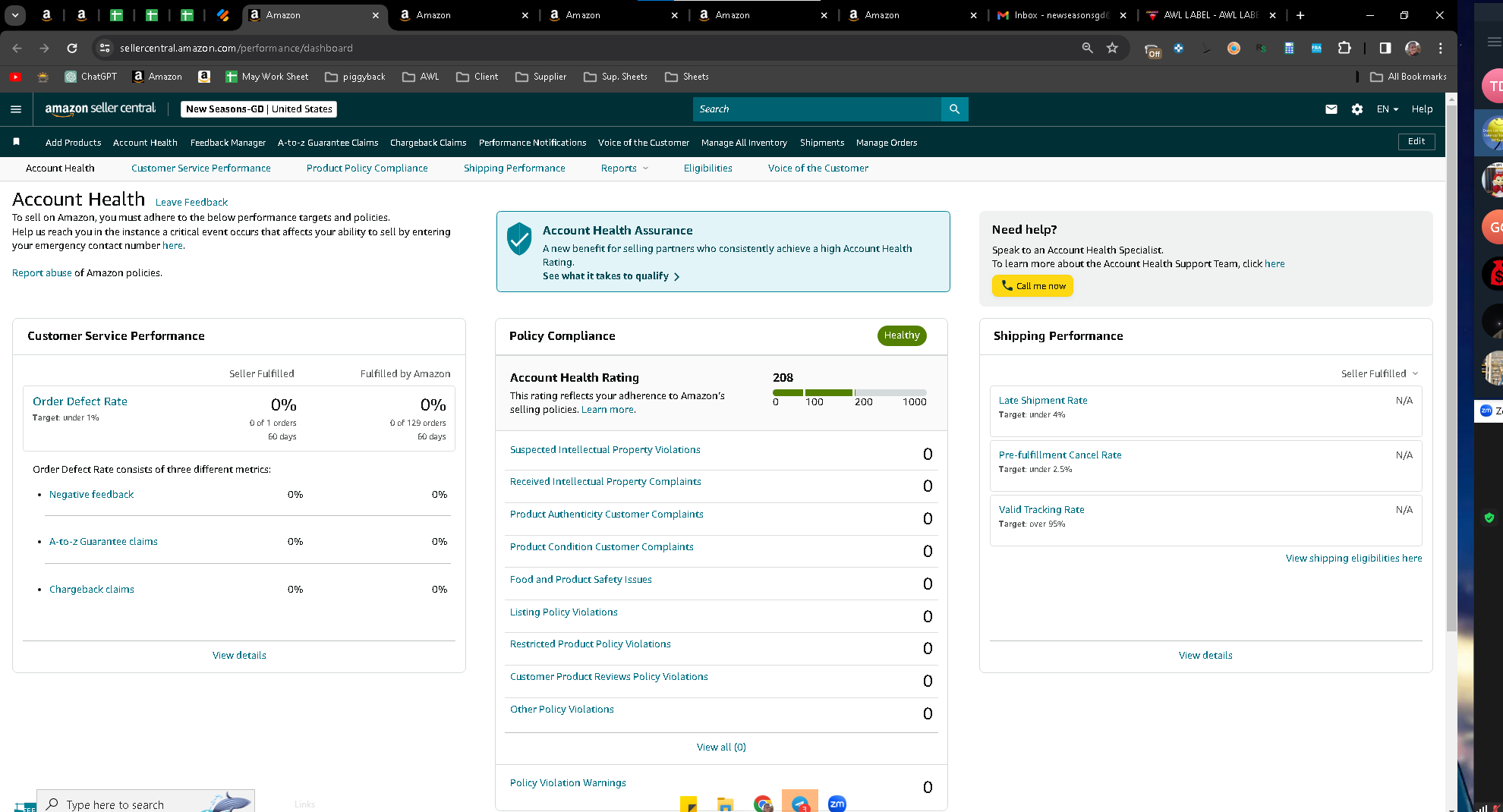Open the Chrome zoom magnifier icon
Viewport: 1503px width, 812px height.
point(1088,48)
